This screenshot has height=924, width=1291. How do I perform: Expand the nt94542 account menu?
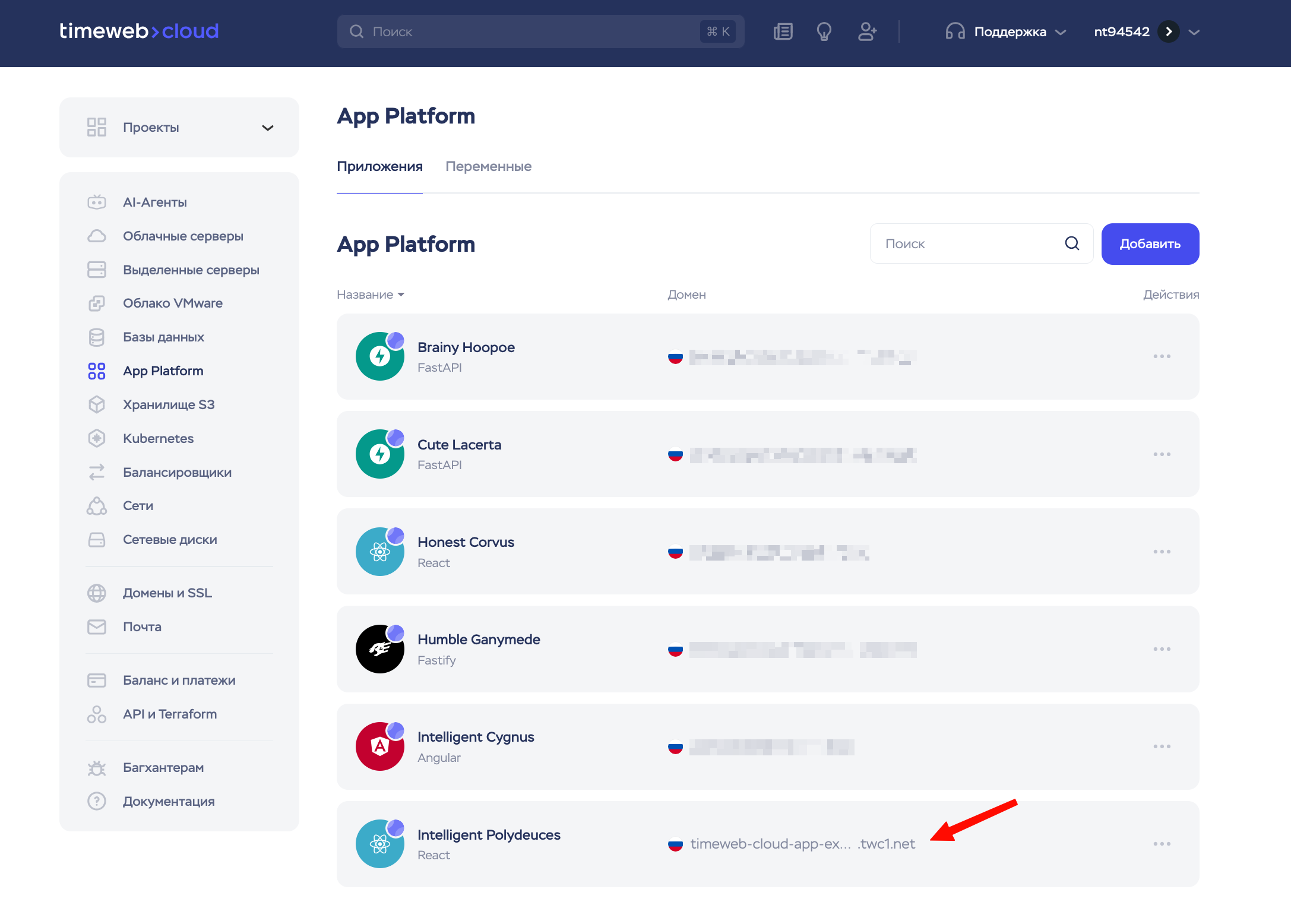click(x=1194, y=32)
